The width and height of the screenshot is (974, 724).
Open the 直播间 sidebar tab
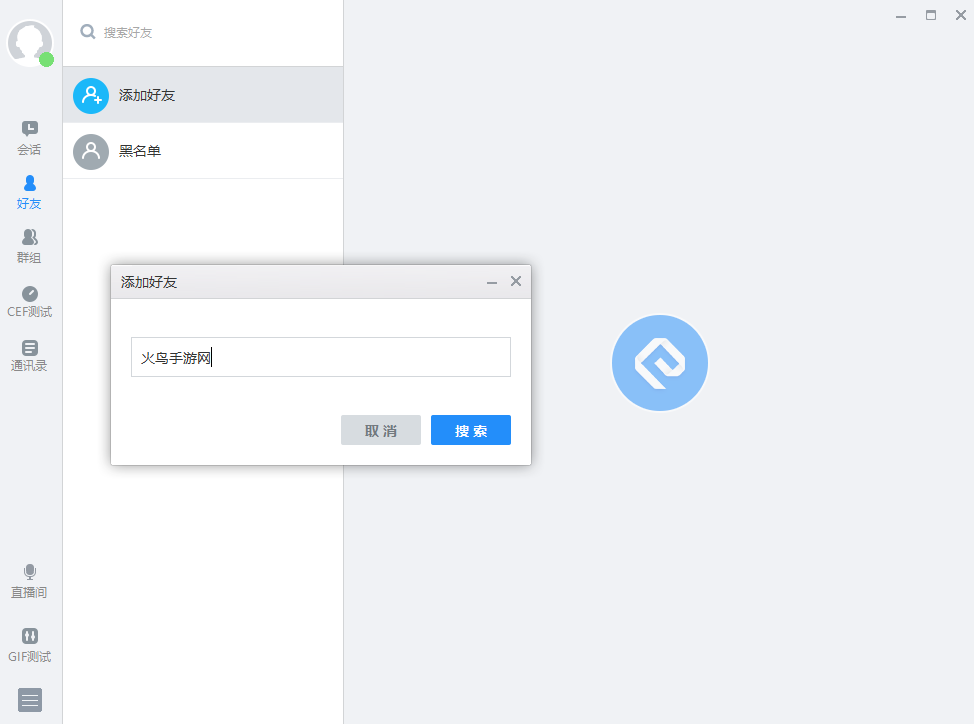point(29,581)
